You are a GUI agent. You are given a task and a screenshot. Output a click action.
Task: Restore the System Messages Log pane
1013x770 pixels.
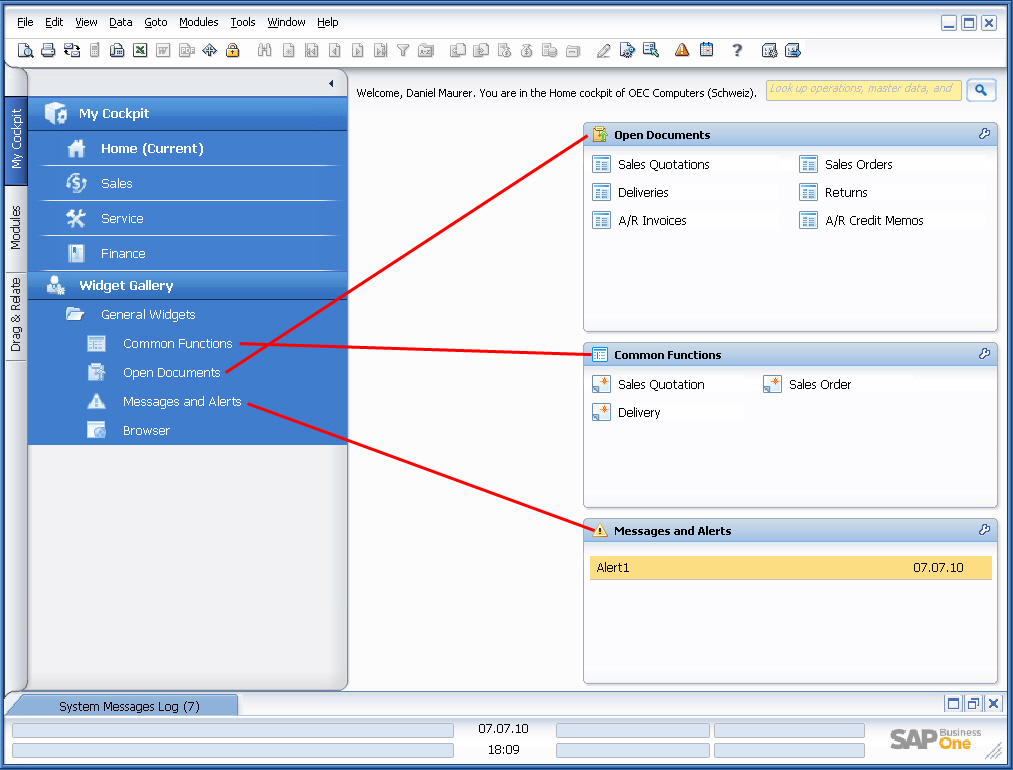[x=973, y=703]
